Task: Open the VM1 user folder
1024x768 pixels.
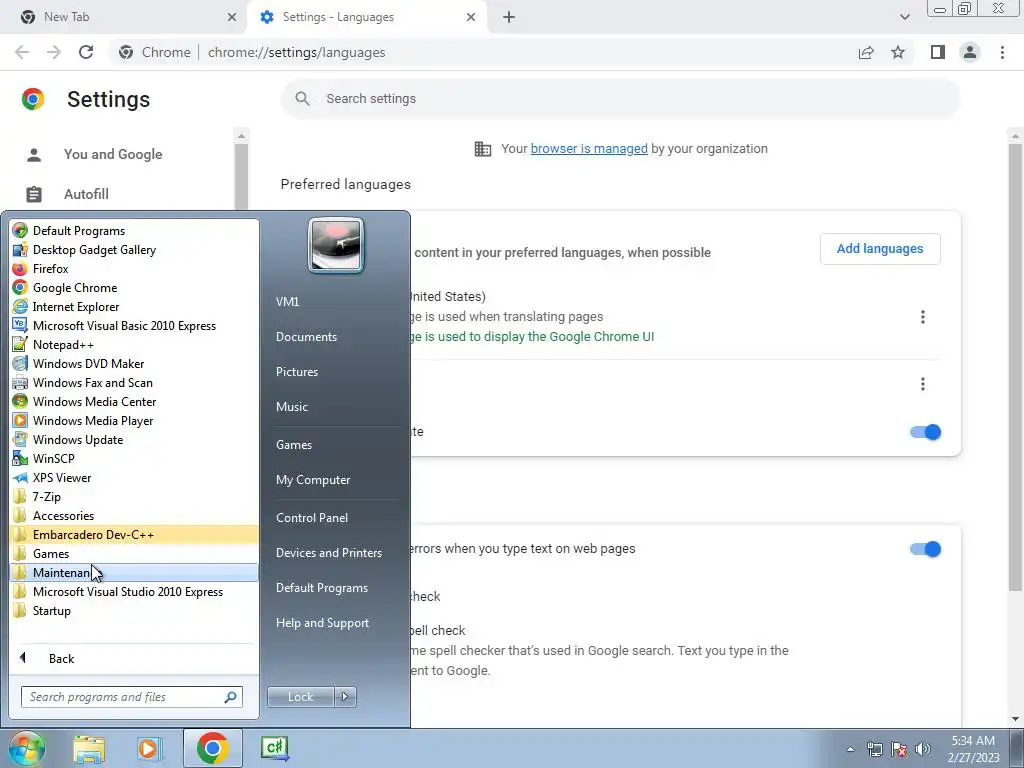Action: (287, 302)
